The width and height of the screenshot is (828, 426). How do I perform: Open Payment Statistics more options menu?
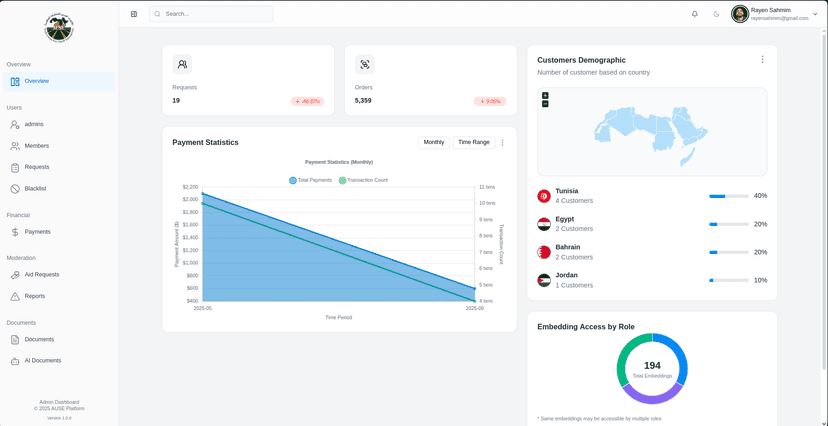tap(502, 143)
